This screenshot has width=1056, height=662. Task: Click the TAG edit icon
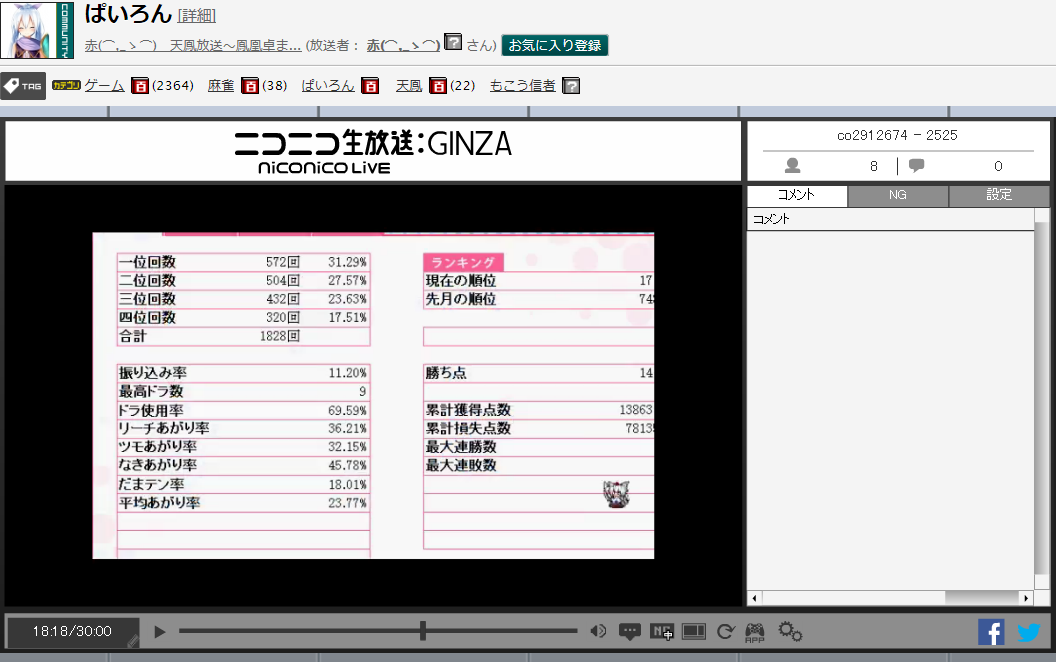(x=23, y=86)
